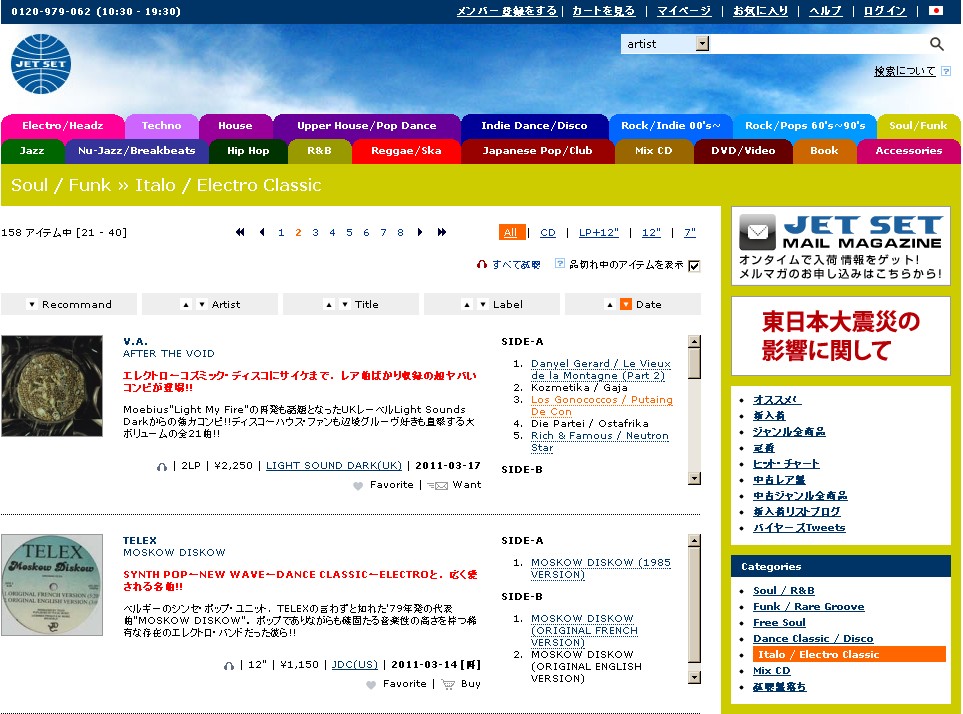Click the Japan flag language icon
The height and width of the screenshot is (714, 963).
click(x=935, y=10)
